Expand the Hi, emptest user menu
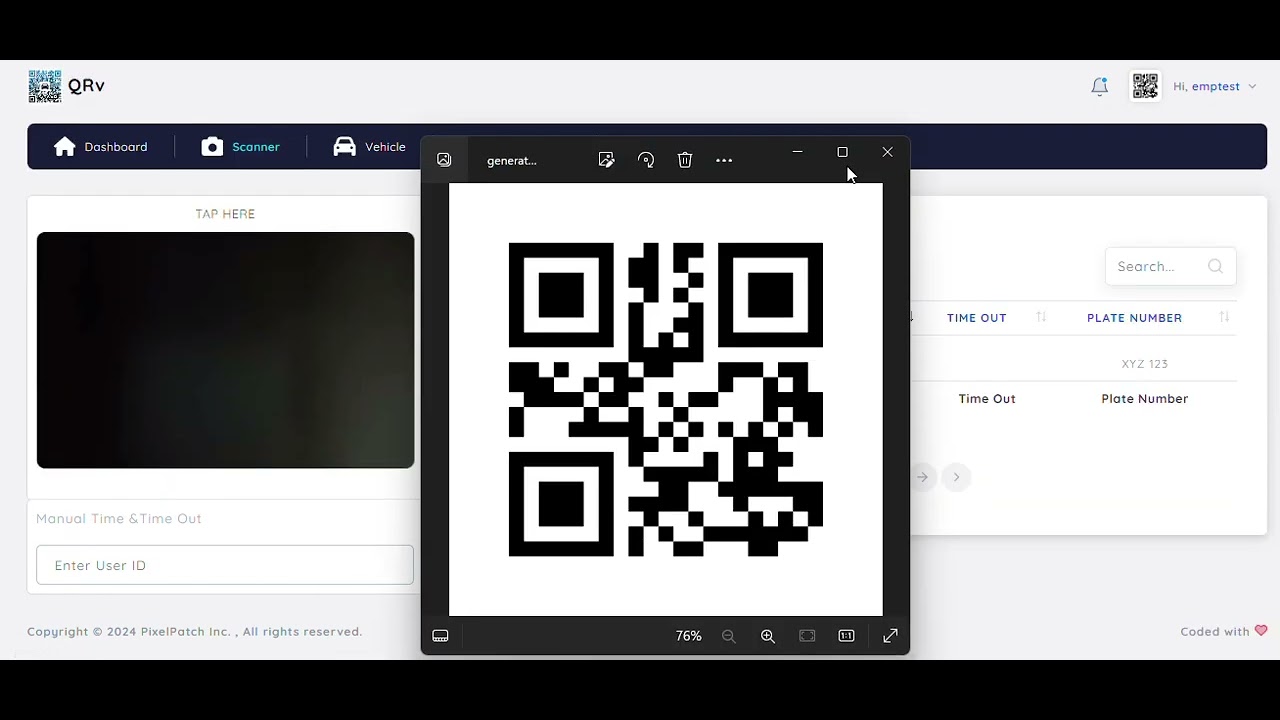Screen dimensions: 1280x720 tap(1215, 86)
